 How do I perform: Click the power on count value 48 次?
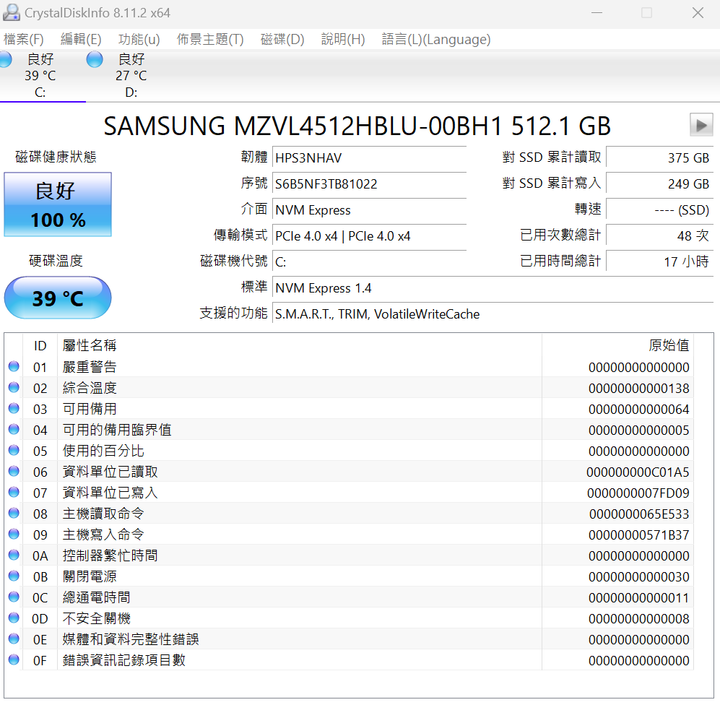pyautogui.click(x=660, y=236)
